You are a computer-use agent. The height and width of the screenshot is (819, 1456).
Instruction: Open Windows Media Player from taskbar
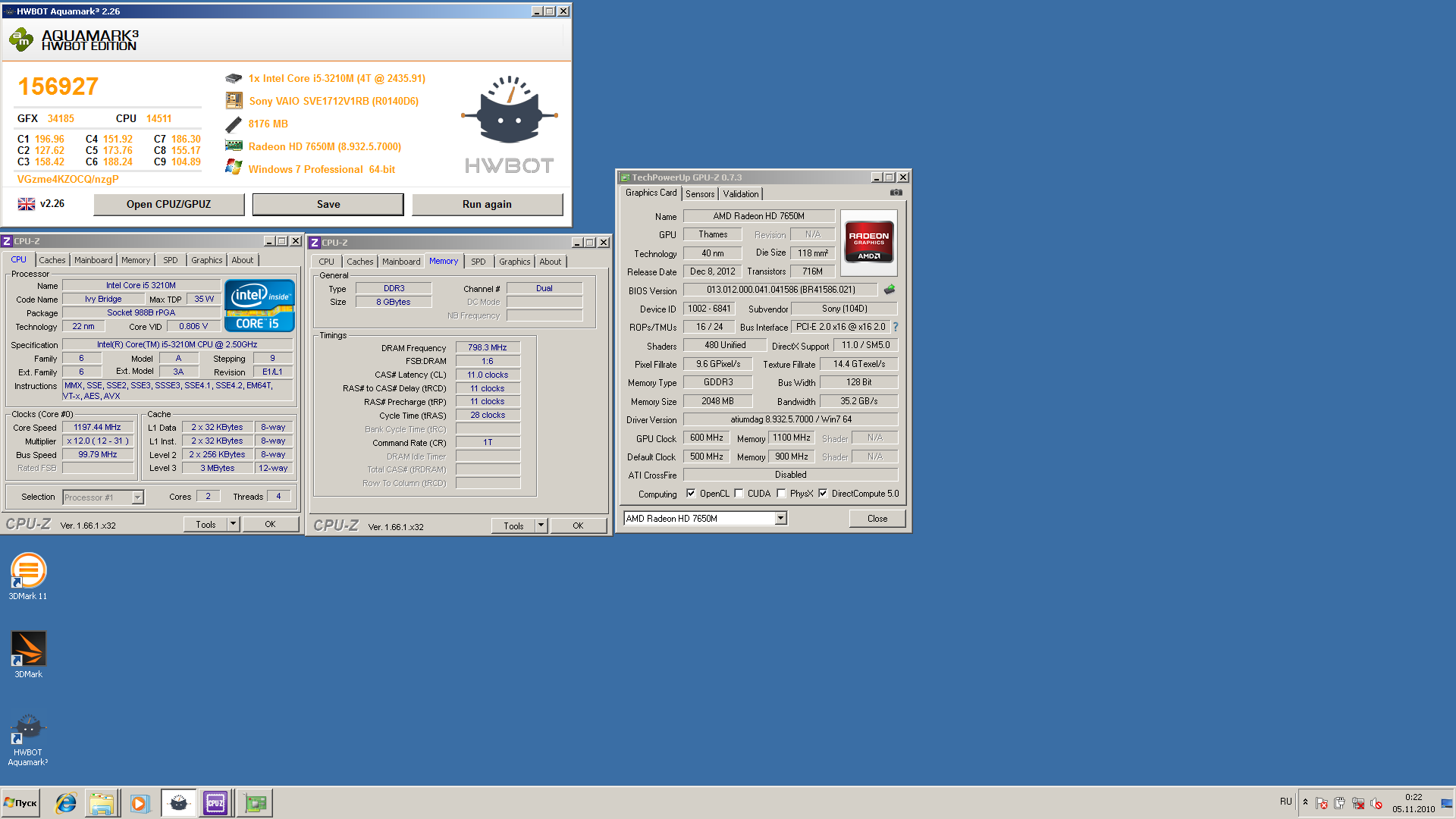(x=140, y=803)
